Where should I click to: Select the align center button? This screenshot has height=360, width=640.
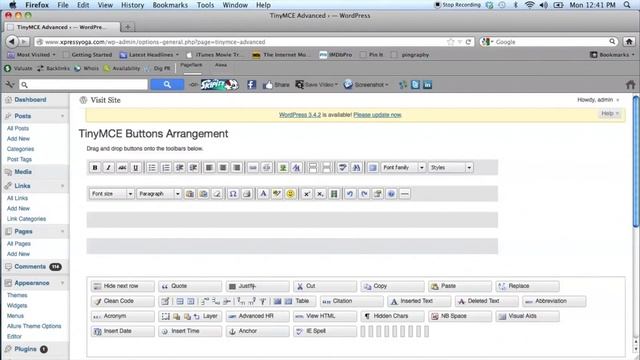point(223,167)
